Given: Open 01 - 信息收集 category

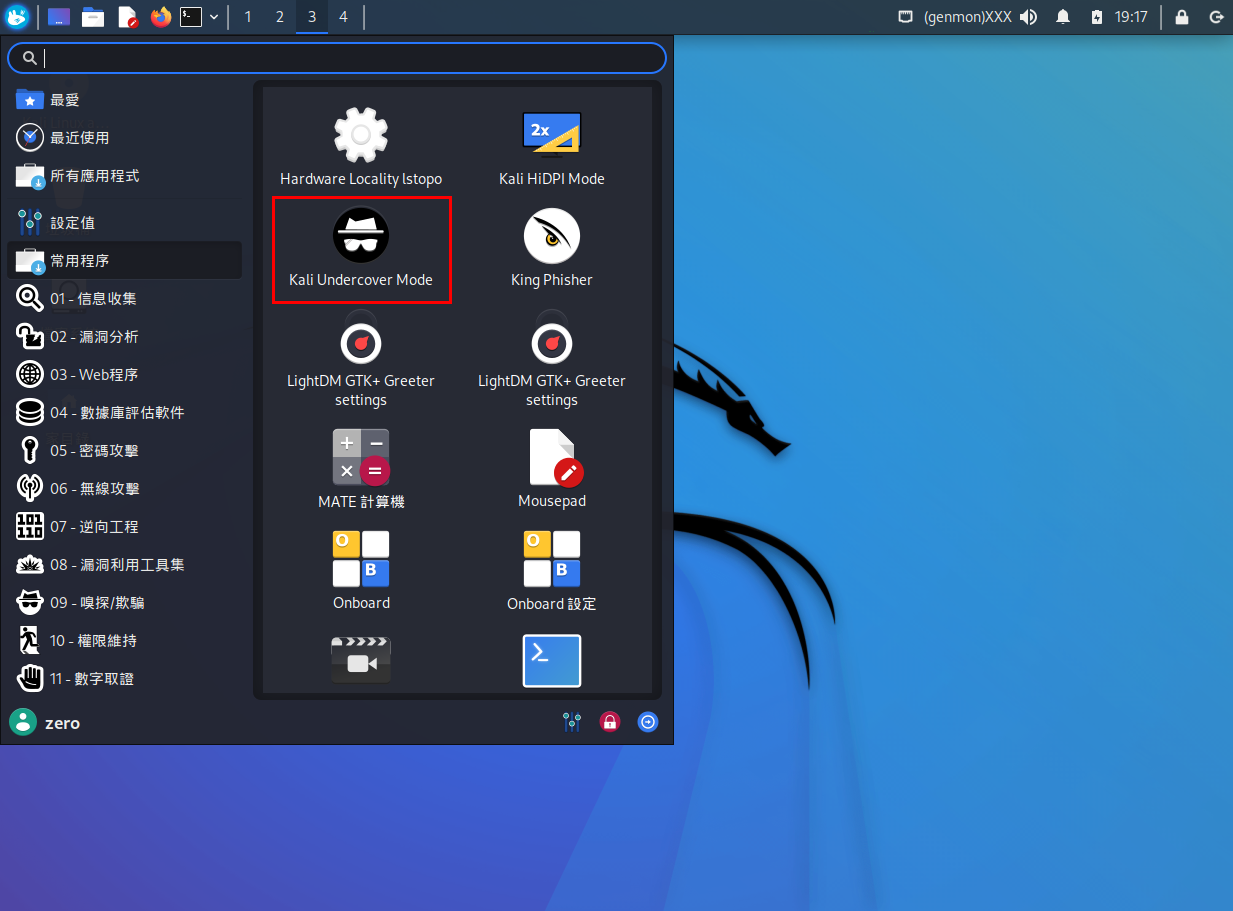Looking at the screenshot, I should (124, 299).
